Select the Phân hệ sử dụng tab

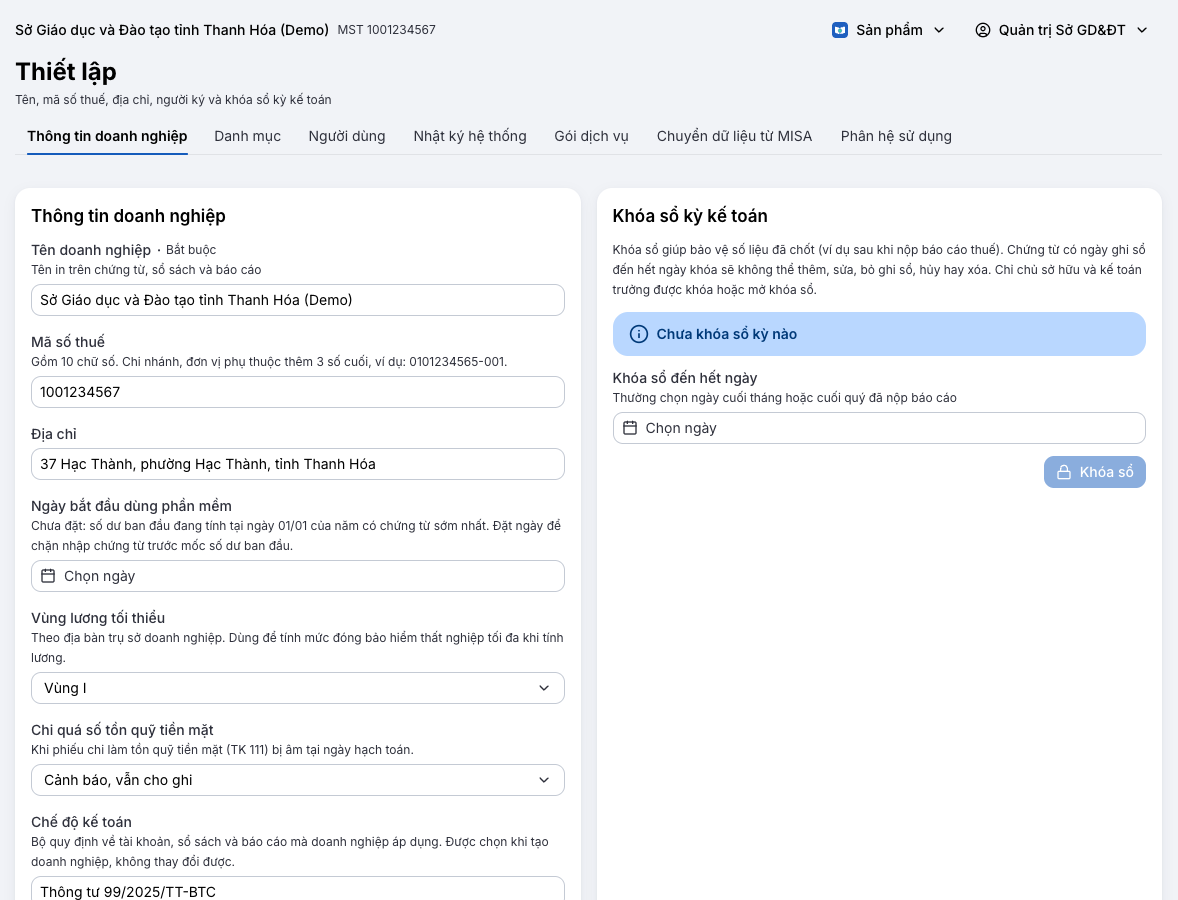[x=896, y=137]
